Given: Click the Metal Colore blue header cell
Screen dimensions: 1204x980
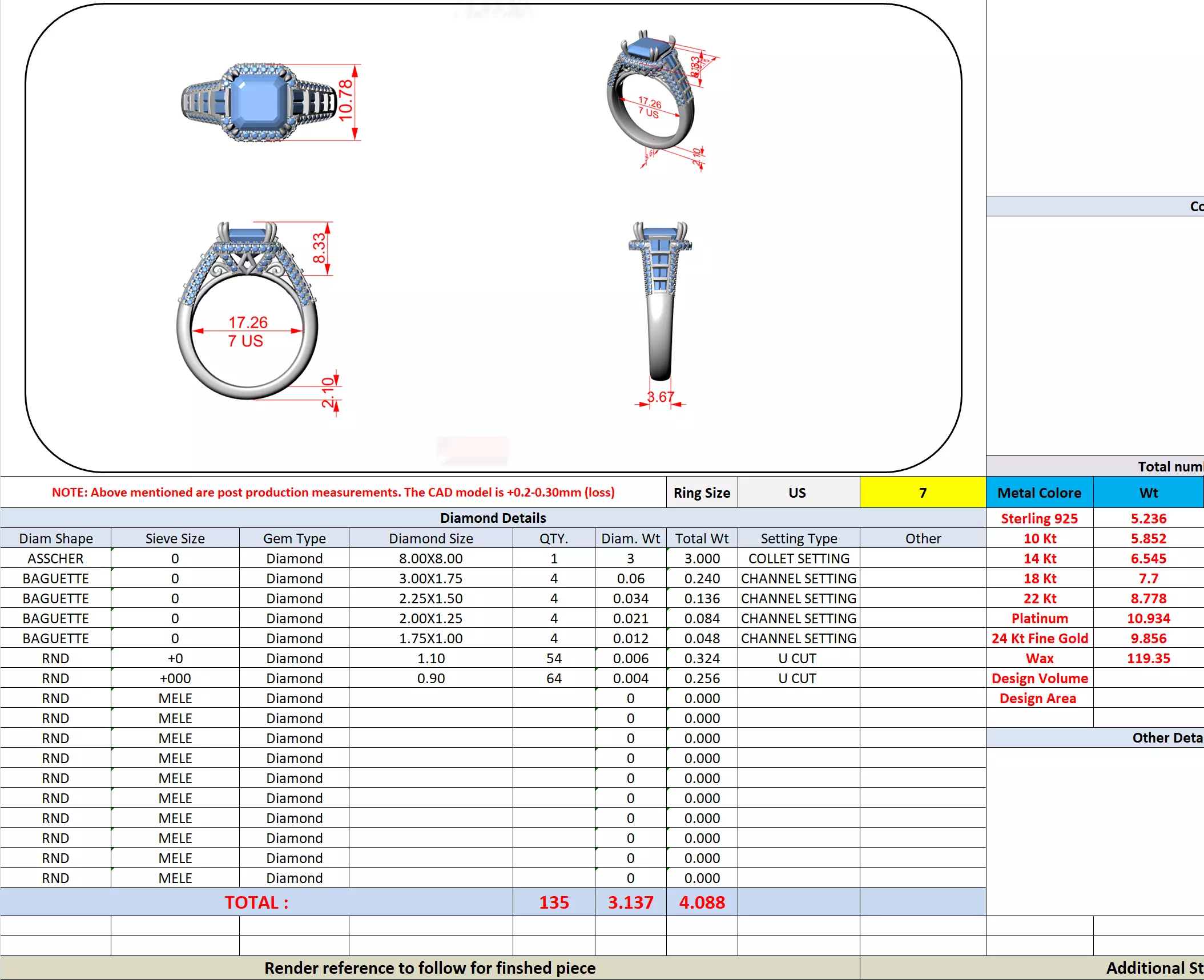Looking at the screenshot, I should (1039, 493).
